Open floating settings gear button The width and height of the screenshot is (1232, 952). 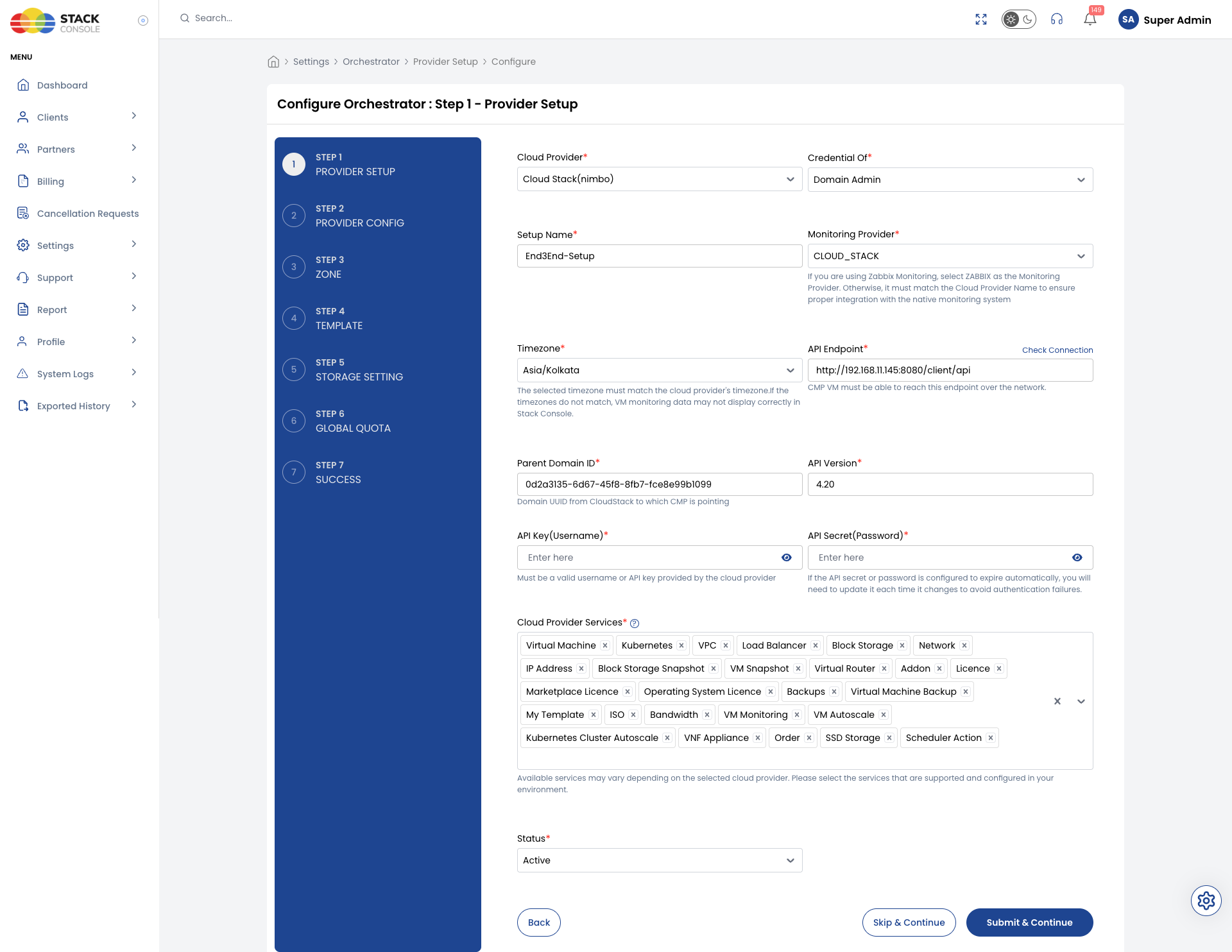(x=1206, y=901)
